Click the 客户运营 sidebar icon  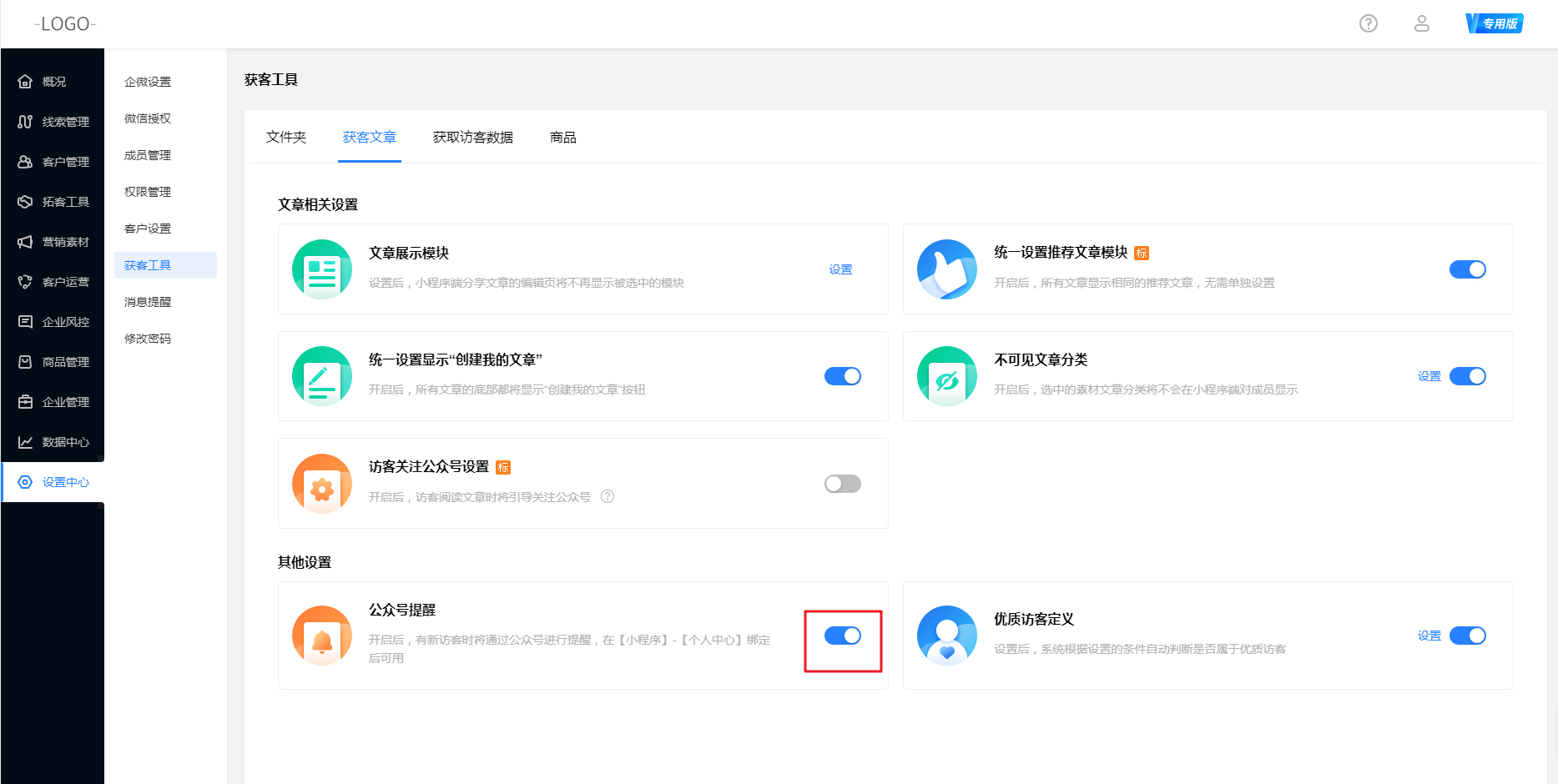25,282
